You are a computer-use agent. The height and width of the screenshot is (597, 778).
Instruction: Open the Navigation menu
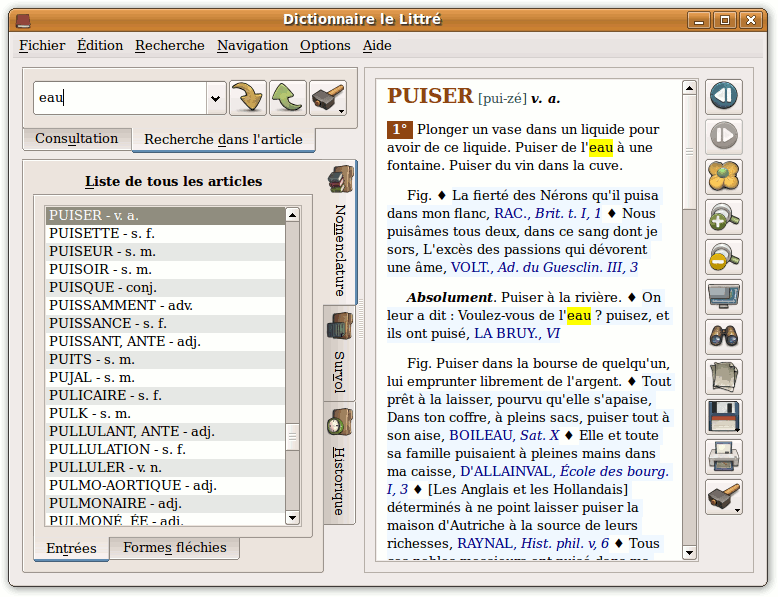252,46
